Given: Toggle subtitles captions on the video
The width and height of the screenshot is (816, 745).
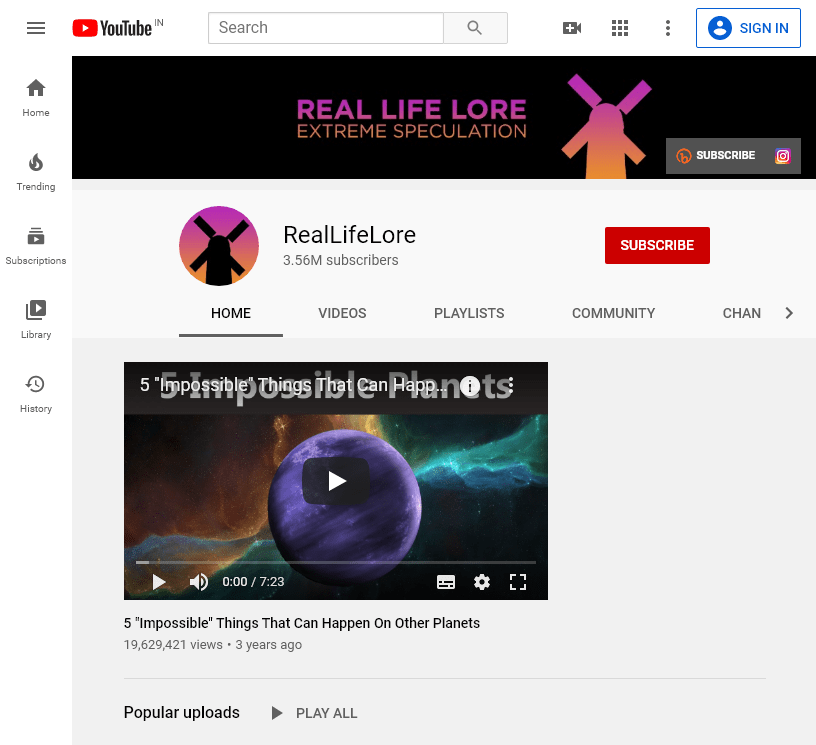Looking at the screenshot, I should click(x=446, y=582).
